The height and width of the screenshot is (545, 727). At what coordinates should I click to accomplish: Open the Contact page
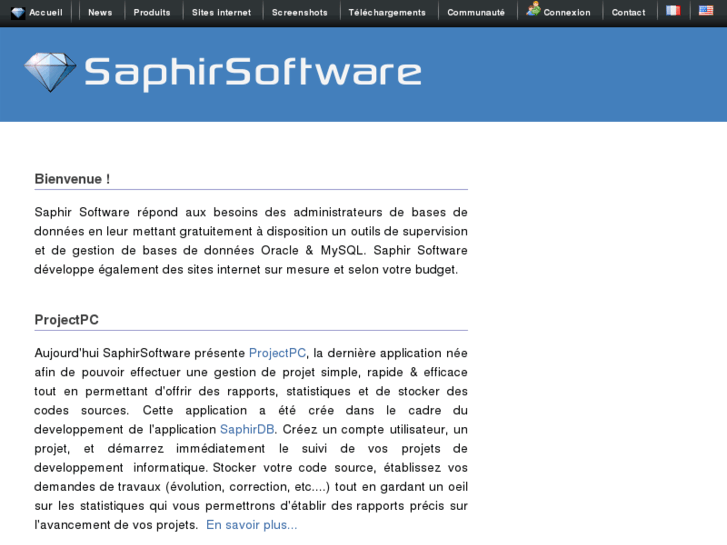(x=628, y=13)
